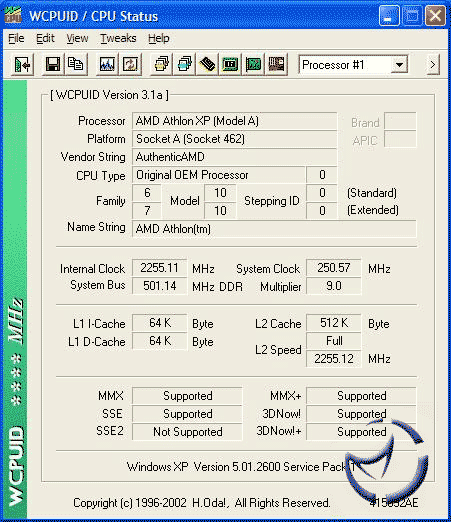Click the Internal Clock value 2255.11
Viewport: 451px width, 522px height.
159,268
